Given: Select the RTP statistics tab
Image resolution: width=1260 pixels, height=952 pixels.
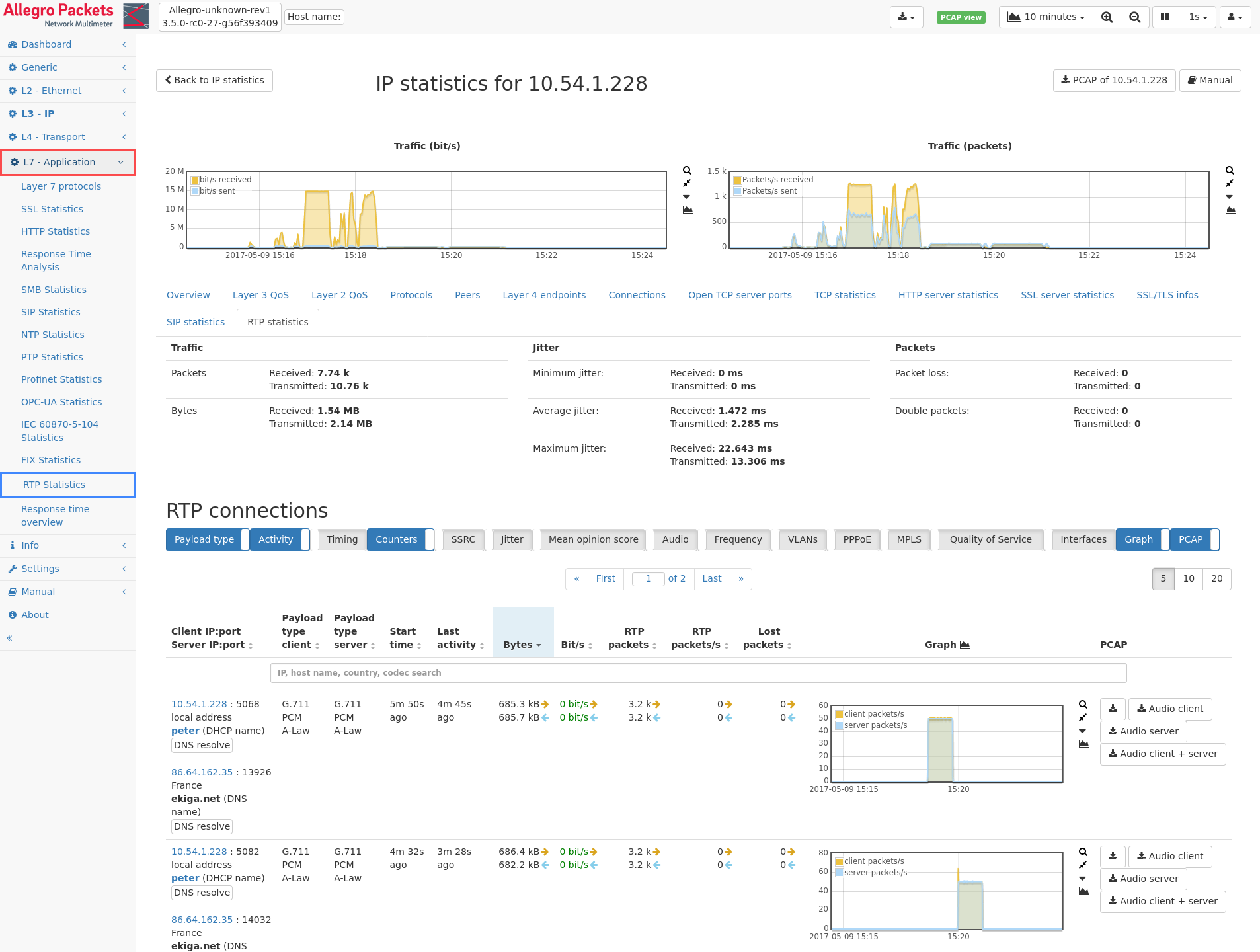Looking at the screenshot, I should pyautogui.click(x=278, y=322).
